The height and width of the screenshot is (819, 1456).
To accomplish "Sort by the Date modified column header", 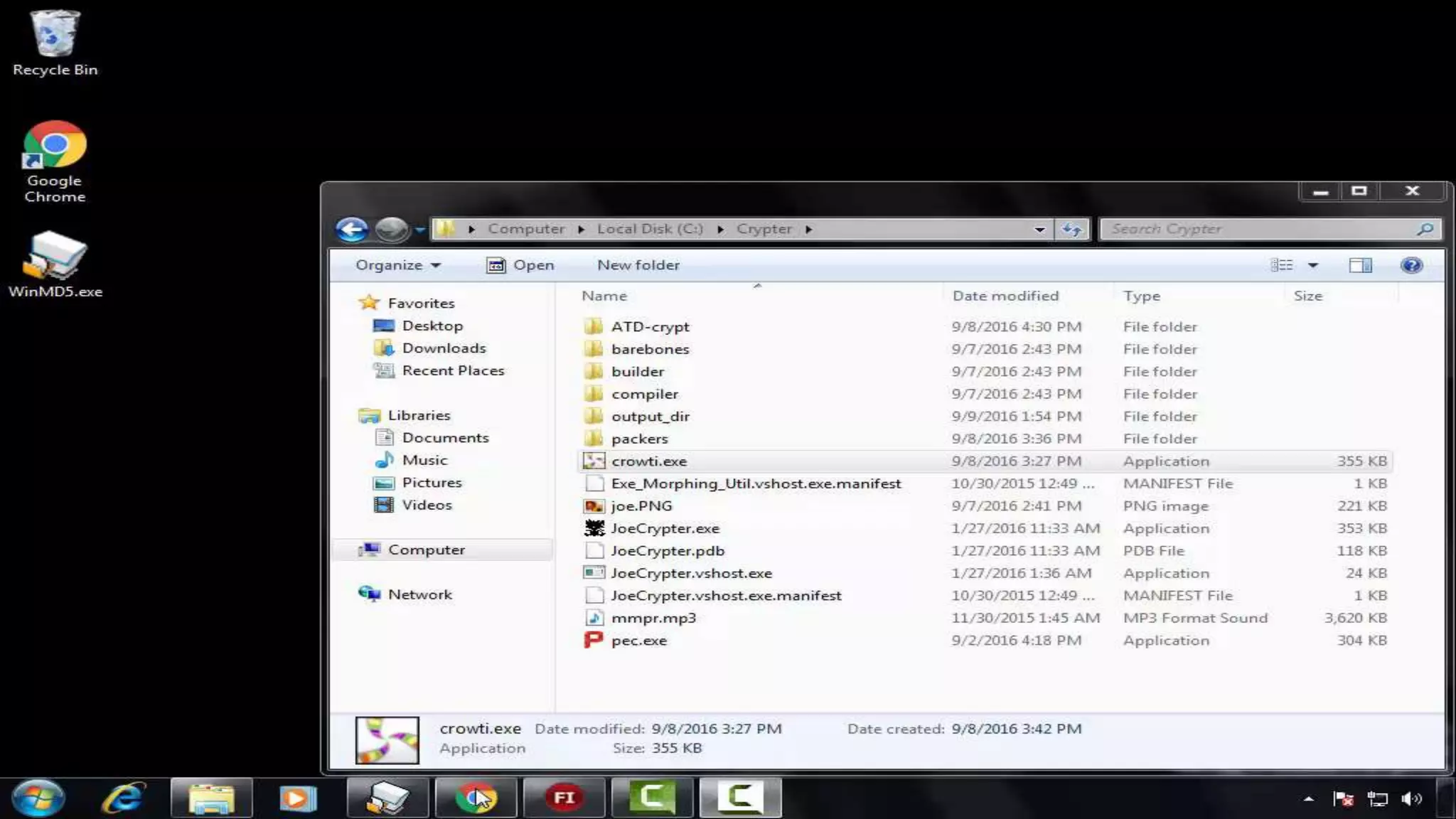I will [x=1005, y=296].
